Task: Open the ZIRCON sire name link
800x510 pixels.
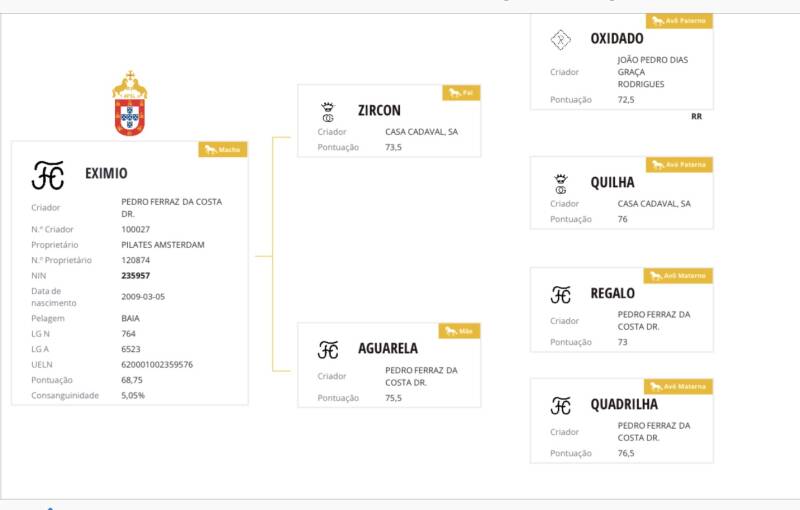Action: pyautogui.click(x=379, y=111)
